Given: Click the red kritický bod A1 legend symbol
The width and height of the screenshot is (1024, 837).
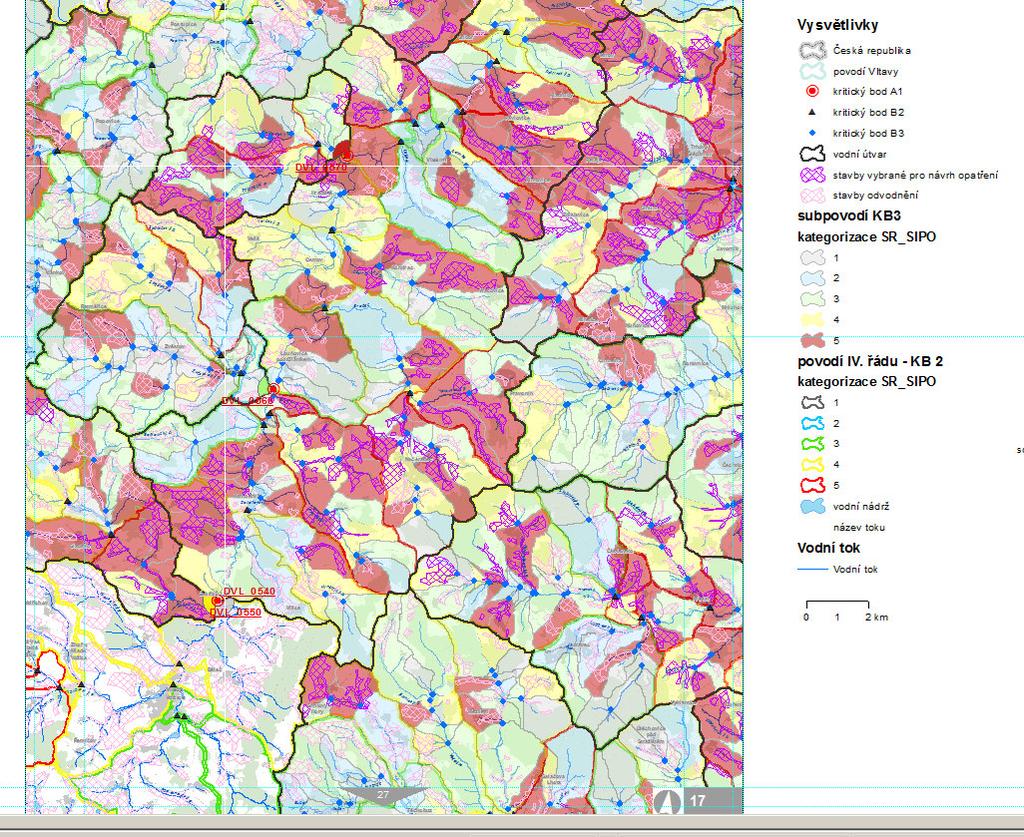Looking at the screenshot, I should click(812, 91).
